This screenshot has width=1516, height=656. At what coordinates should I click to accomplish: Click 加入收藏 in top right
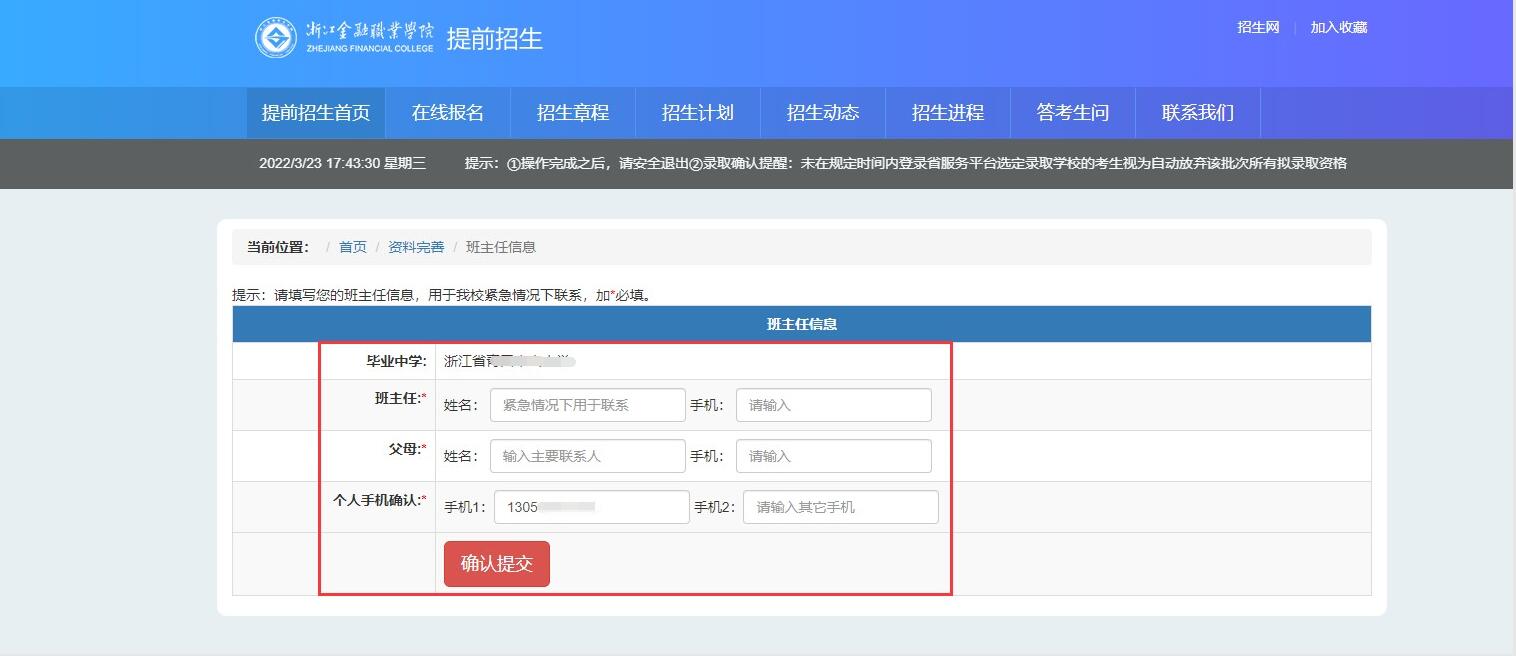click(x=1338, y=28)
